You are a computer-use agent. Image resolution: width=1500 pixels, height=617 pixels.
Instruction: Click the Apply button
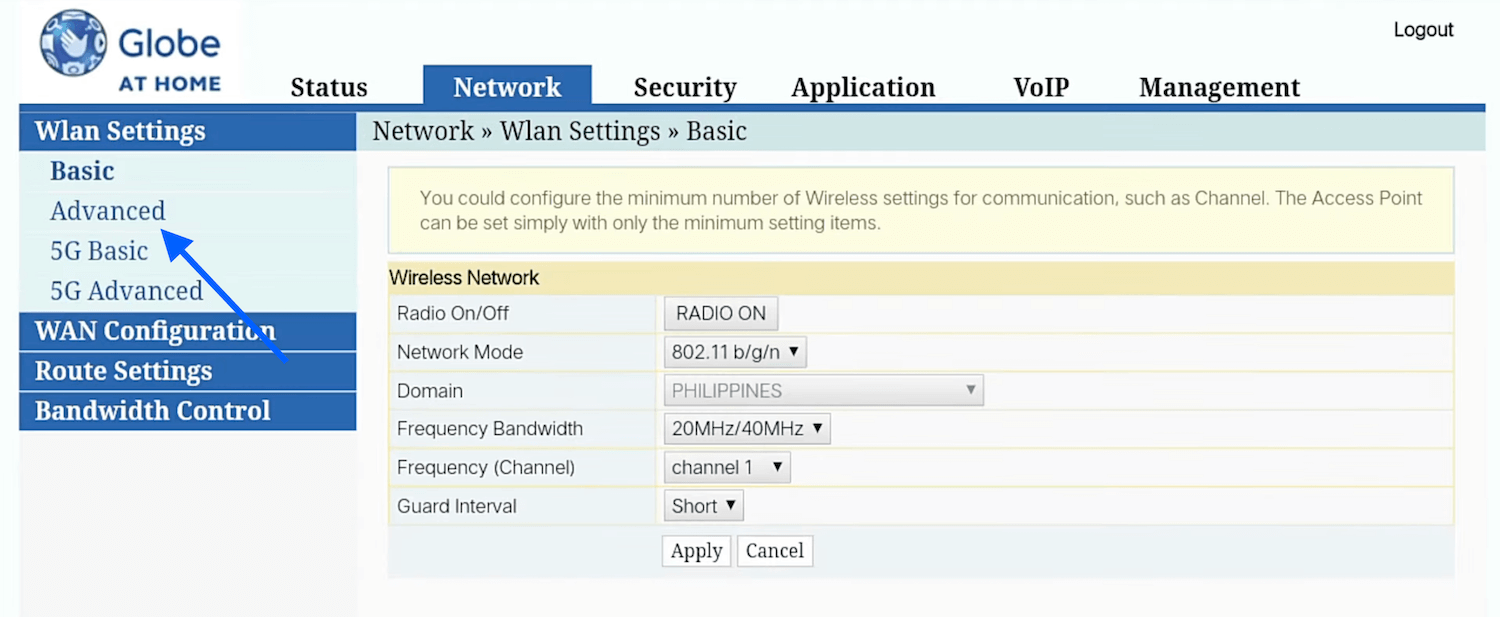696,551
